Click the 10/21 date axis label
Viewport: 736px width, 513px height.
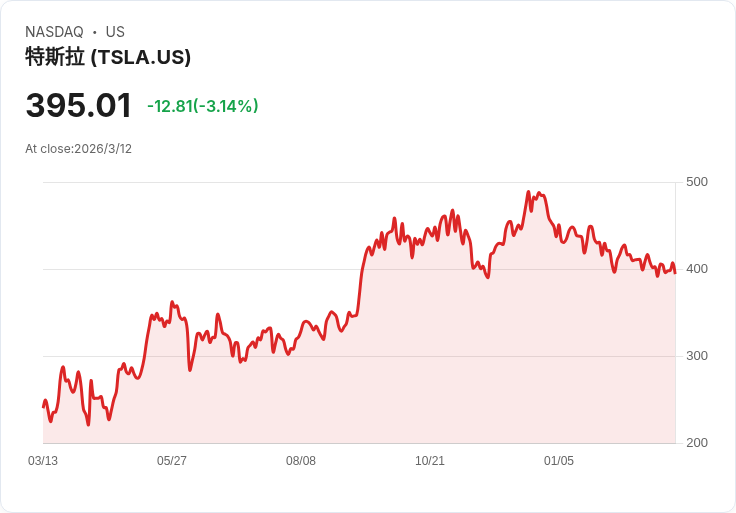pyautogui.click(x=429, y=461)
